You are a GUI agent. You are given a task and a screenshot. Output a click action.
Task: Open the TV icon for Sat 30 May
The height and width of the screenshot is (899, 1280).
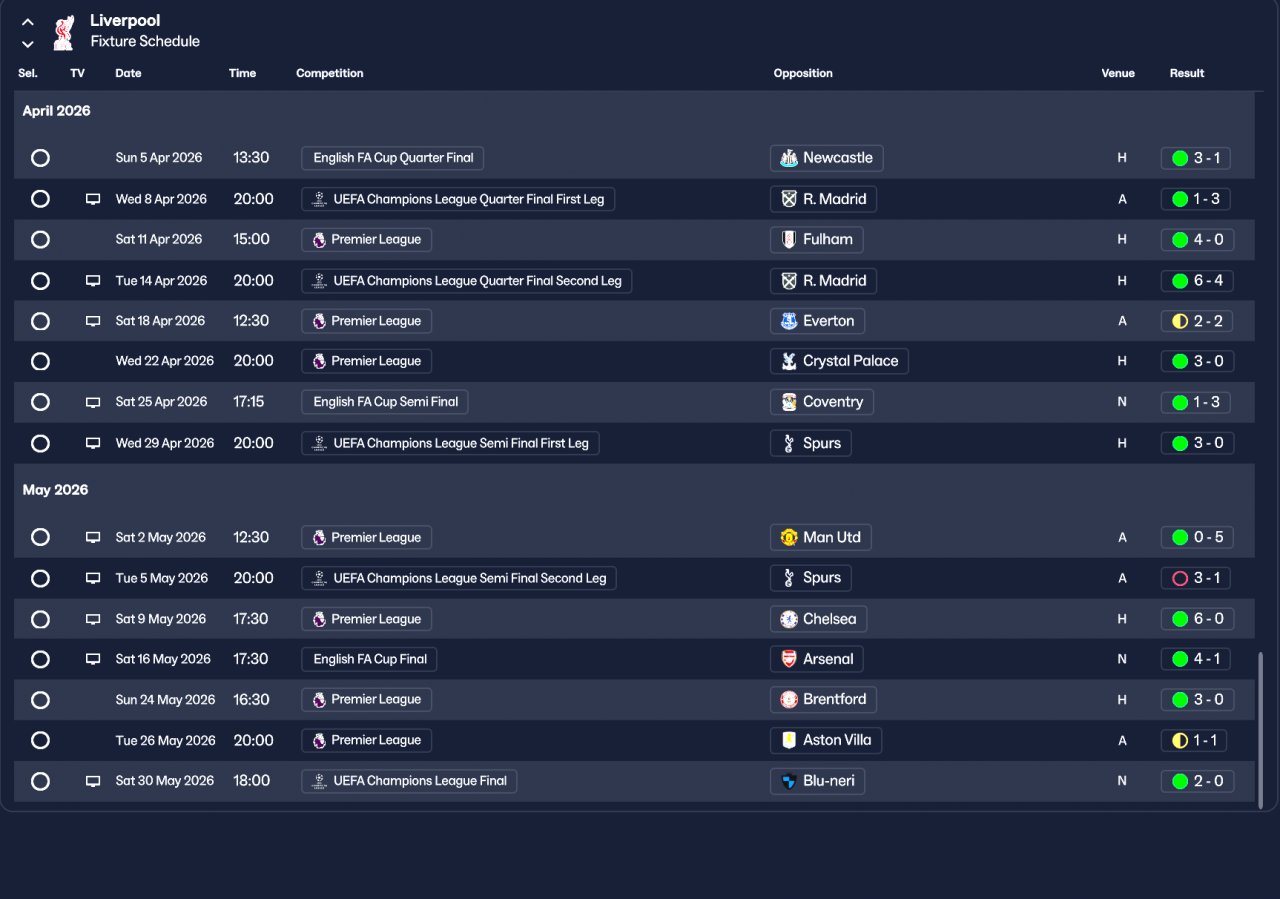click(93, 781)
